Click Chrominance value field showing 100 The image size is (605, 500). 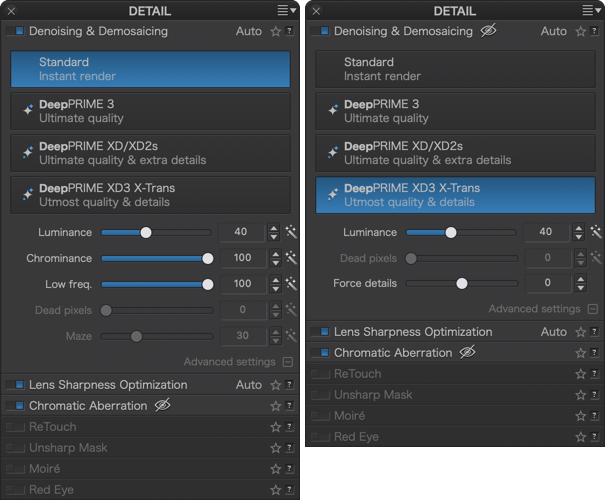point(243,258)
